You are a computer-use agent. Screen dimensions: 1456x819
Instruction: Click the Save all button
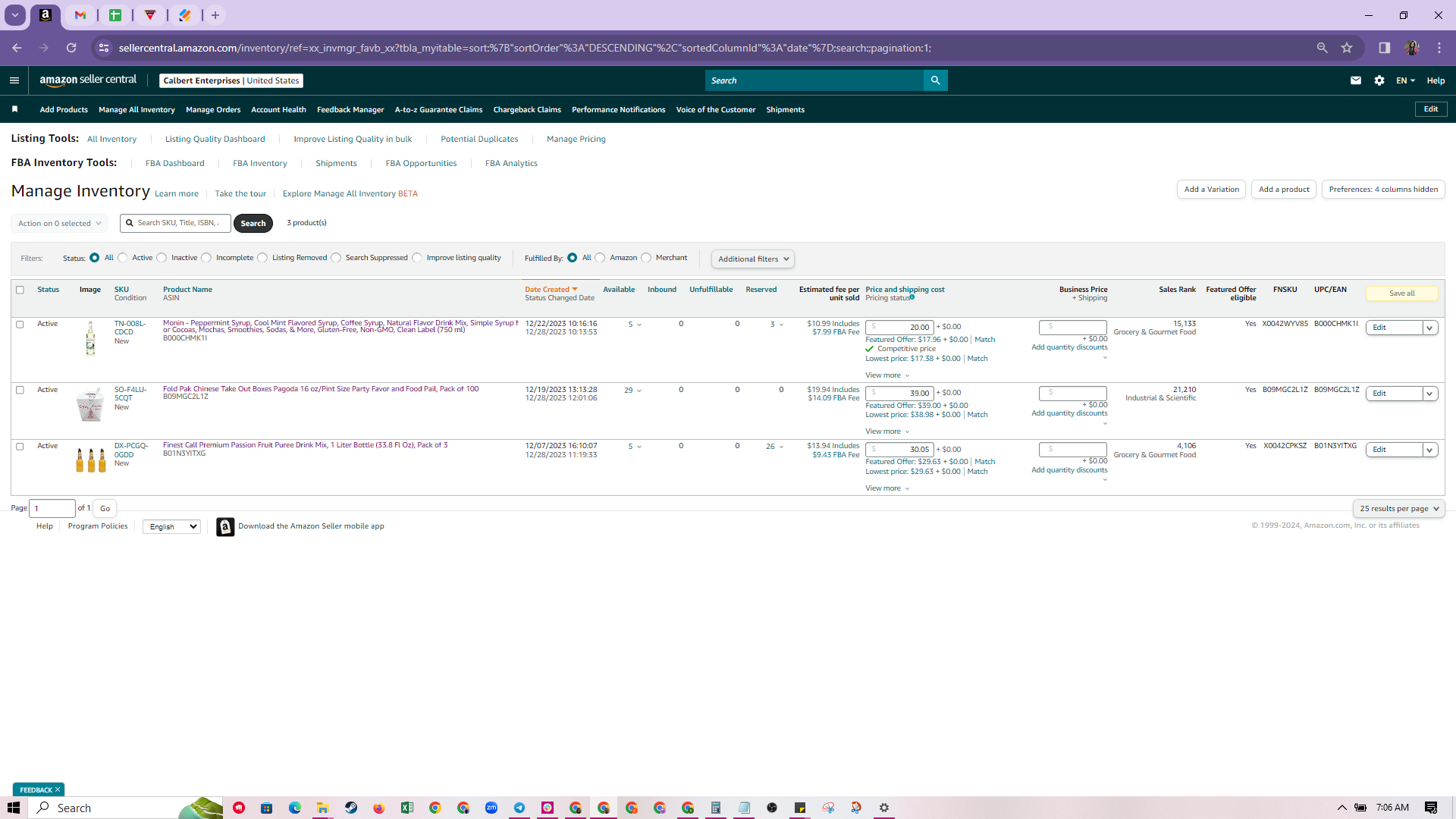pos(1401,293)
